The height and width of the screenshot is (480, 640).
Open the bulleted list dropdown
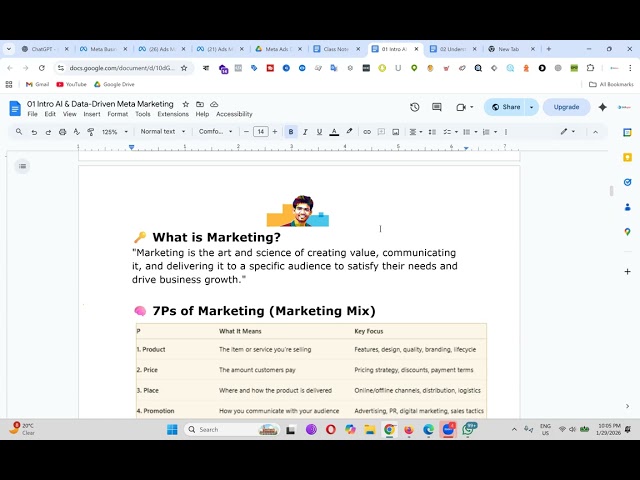(470, 131)
